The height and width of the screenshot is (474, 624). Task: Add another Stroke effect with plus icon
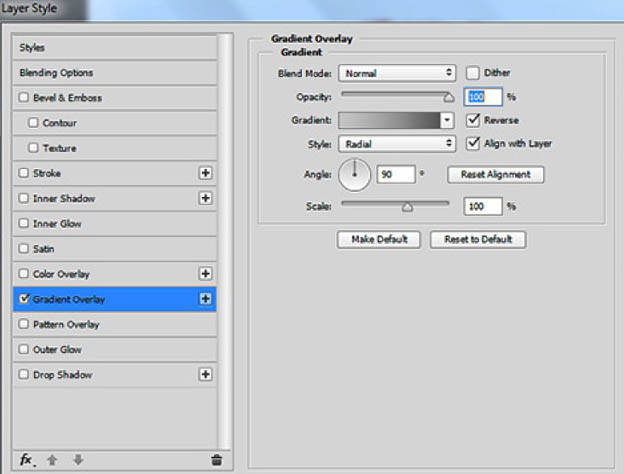(x=206, y=173)
